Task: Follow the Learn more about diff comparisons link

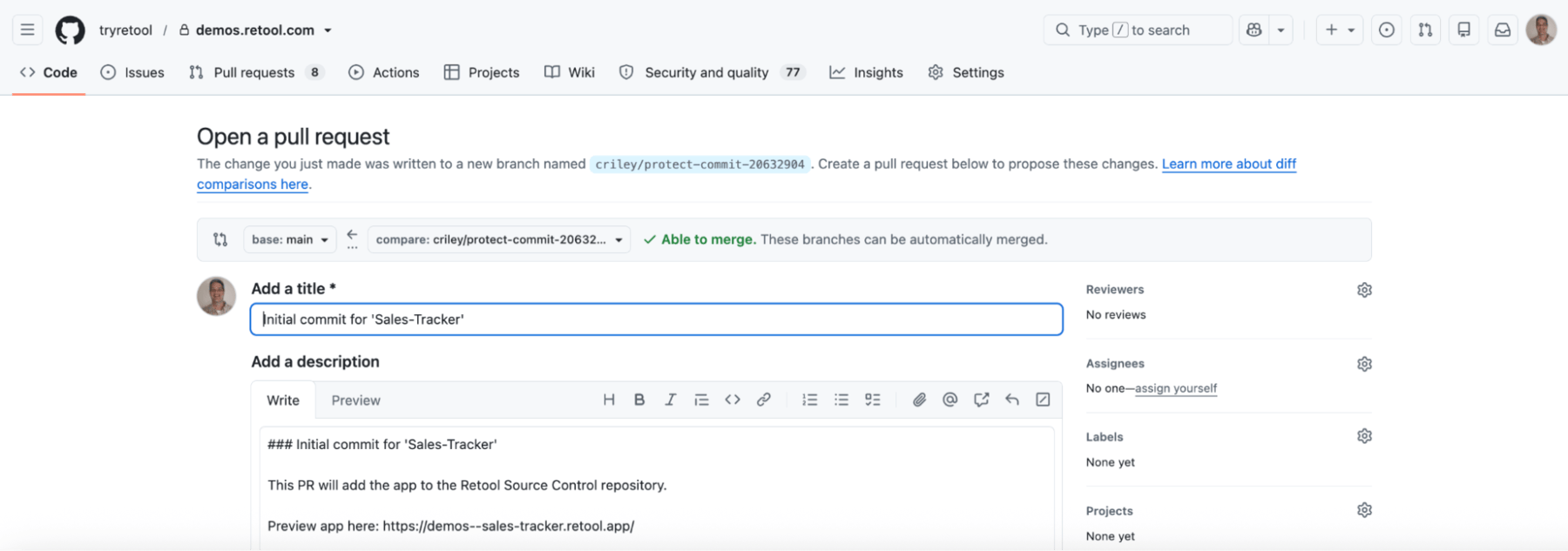Action: tap(1228, 164)
